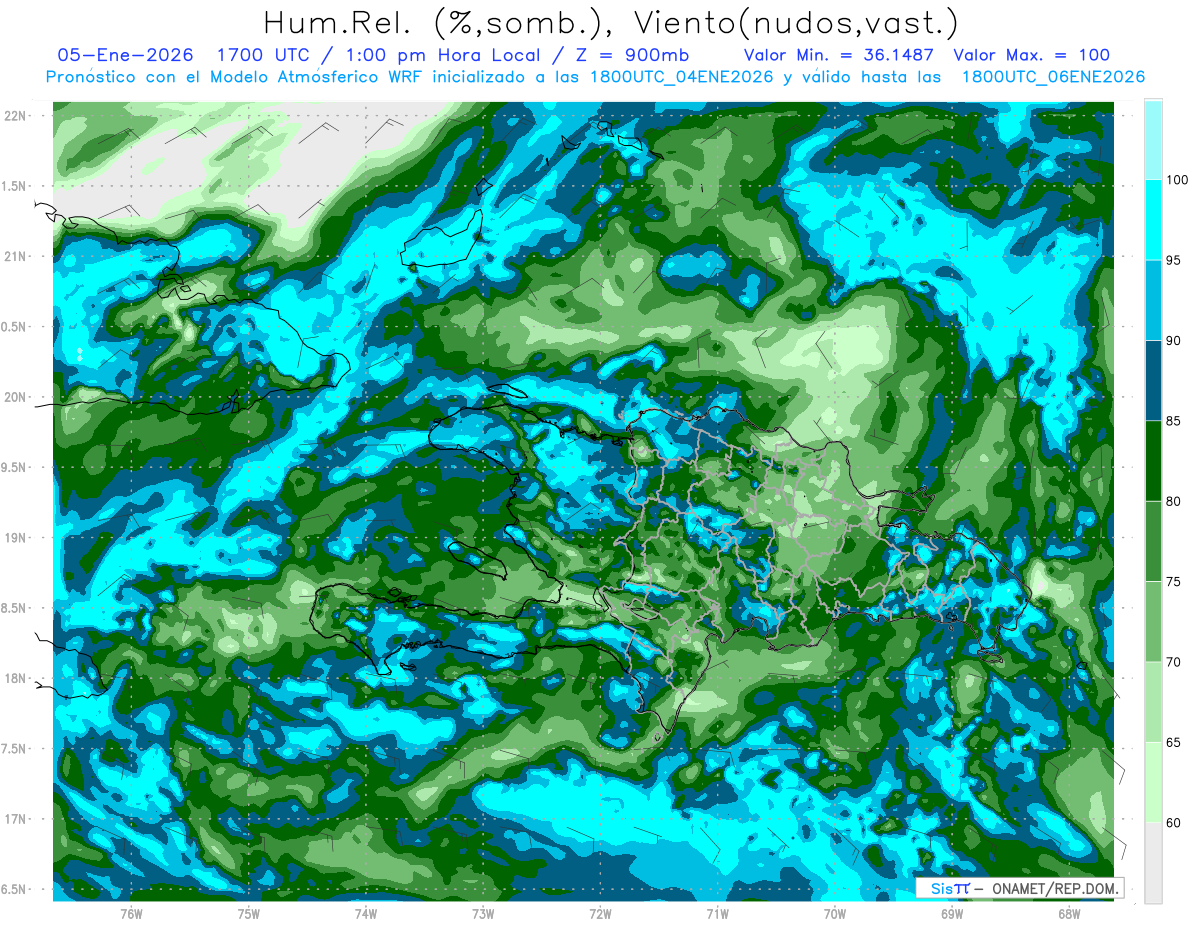Click the dark blue 85–90 colorbar segment
This screenshot has width=1200, height=927.
pos(1153,380)
